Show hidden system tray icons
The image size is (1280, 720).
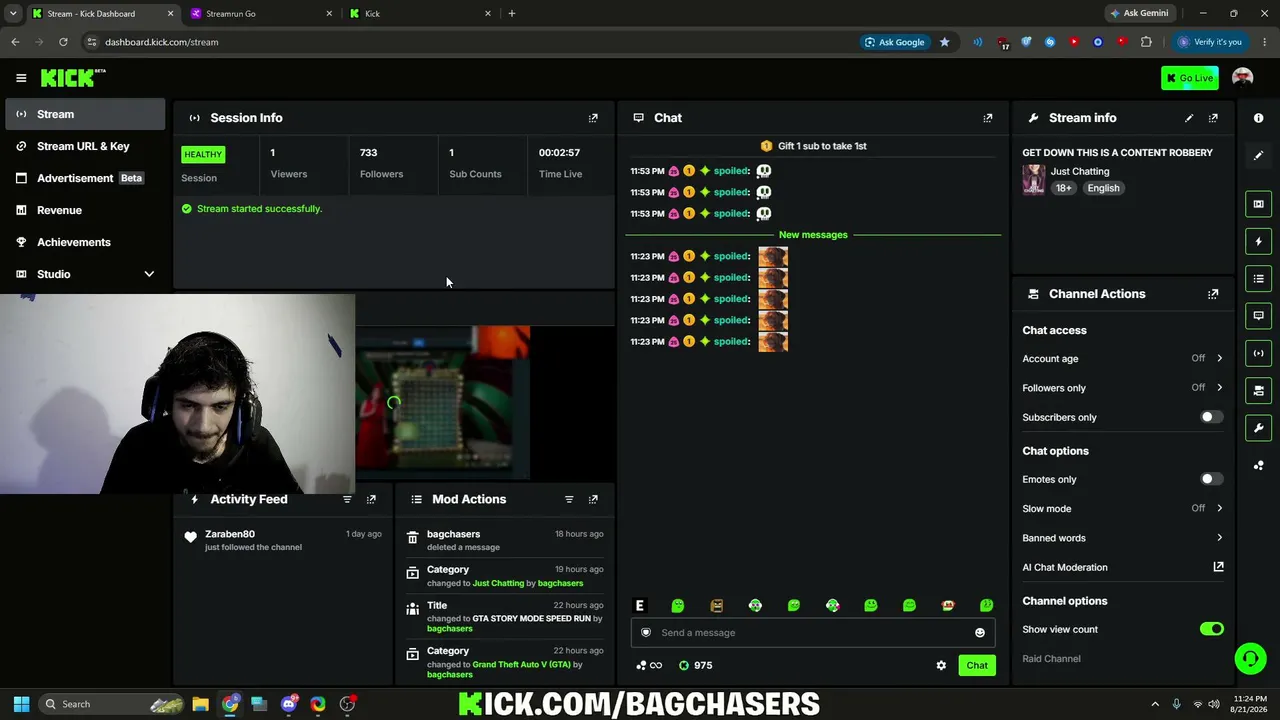(x=1155, y=704)
